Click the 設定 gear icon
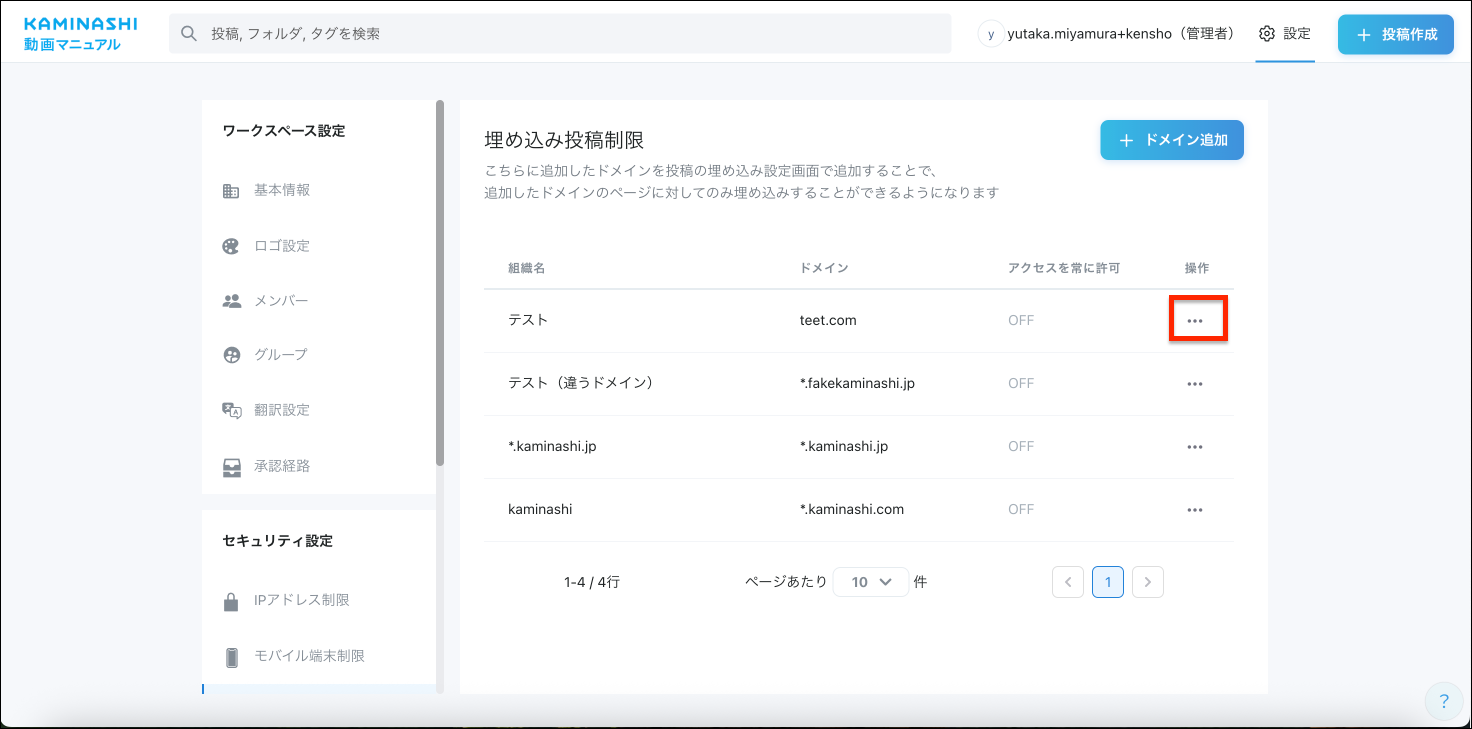This screenshot has width=1472, height=729. (x=1267, y=34)
